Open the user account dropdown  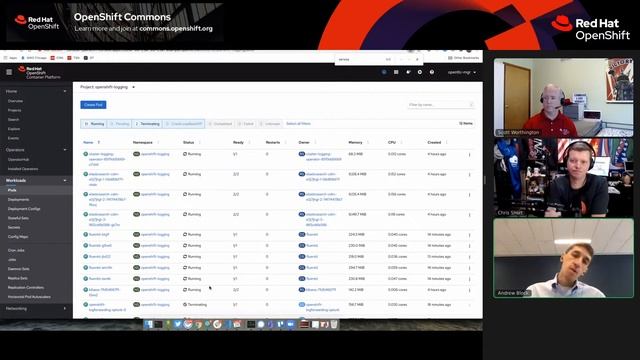462,72
